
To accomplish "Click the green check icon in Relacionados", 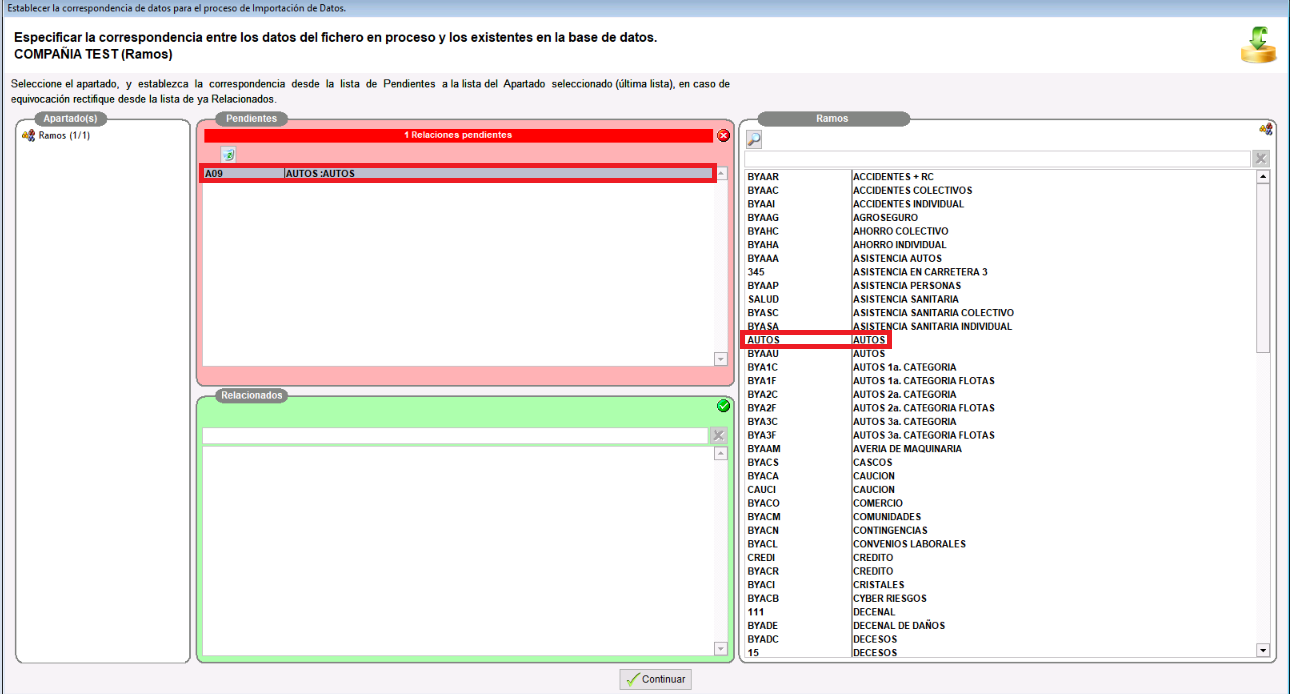I will click(x=724, y=406).
